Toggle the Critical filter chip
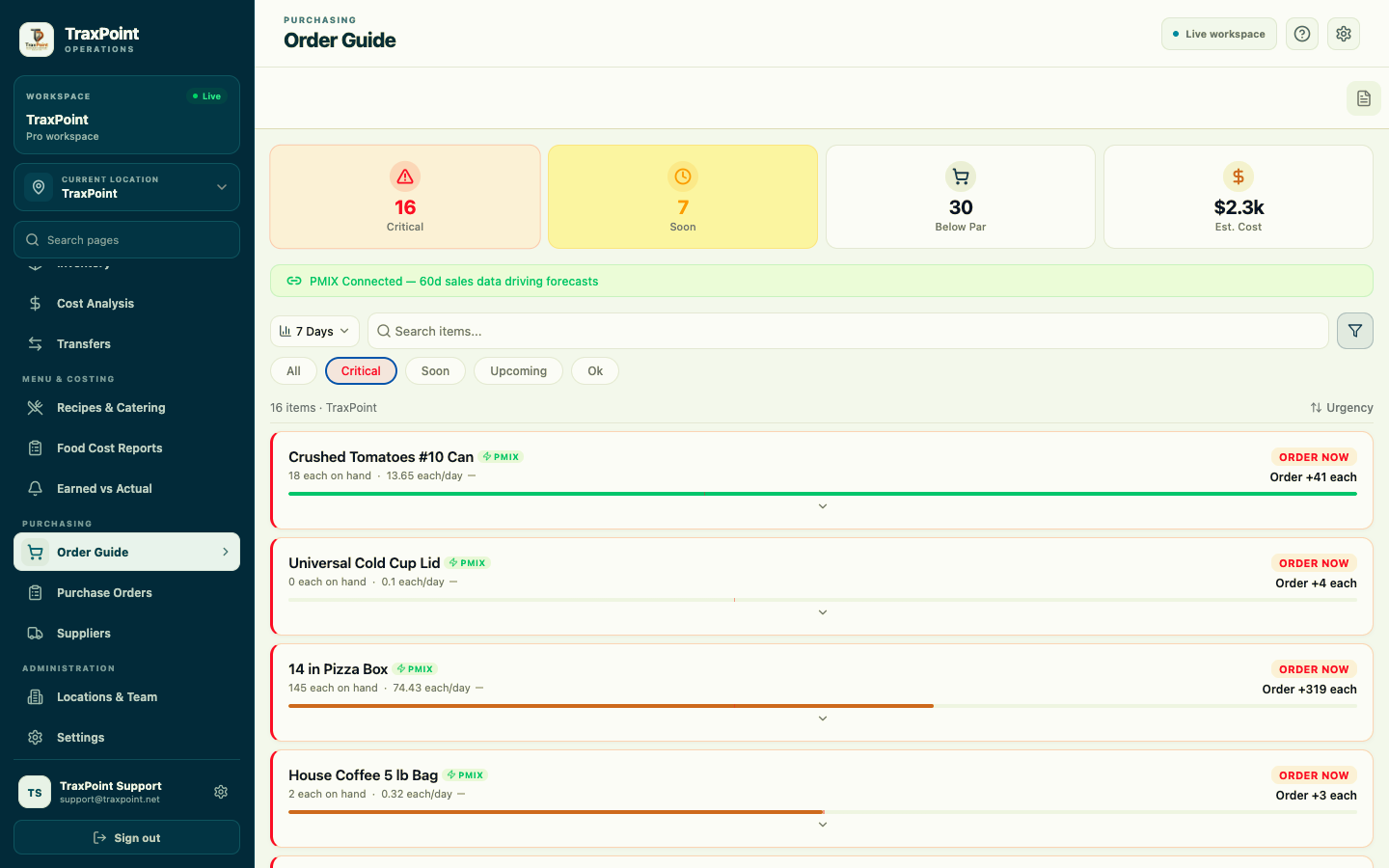 pyautogui.click(x=361, y=371)
